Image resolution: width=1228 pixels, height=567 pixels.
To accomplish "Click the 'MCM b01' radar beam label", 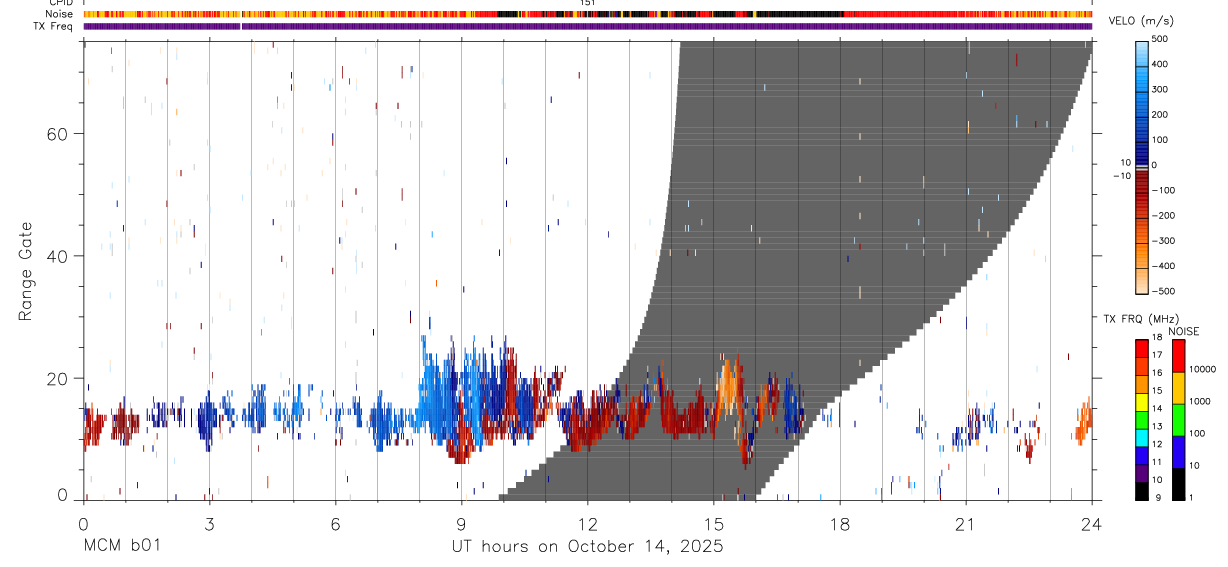I will pyautogui.click(x=121, y=546).
